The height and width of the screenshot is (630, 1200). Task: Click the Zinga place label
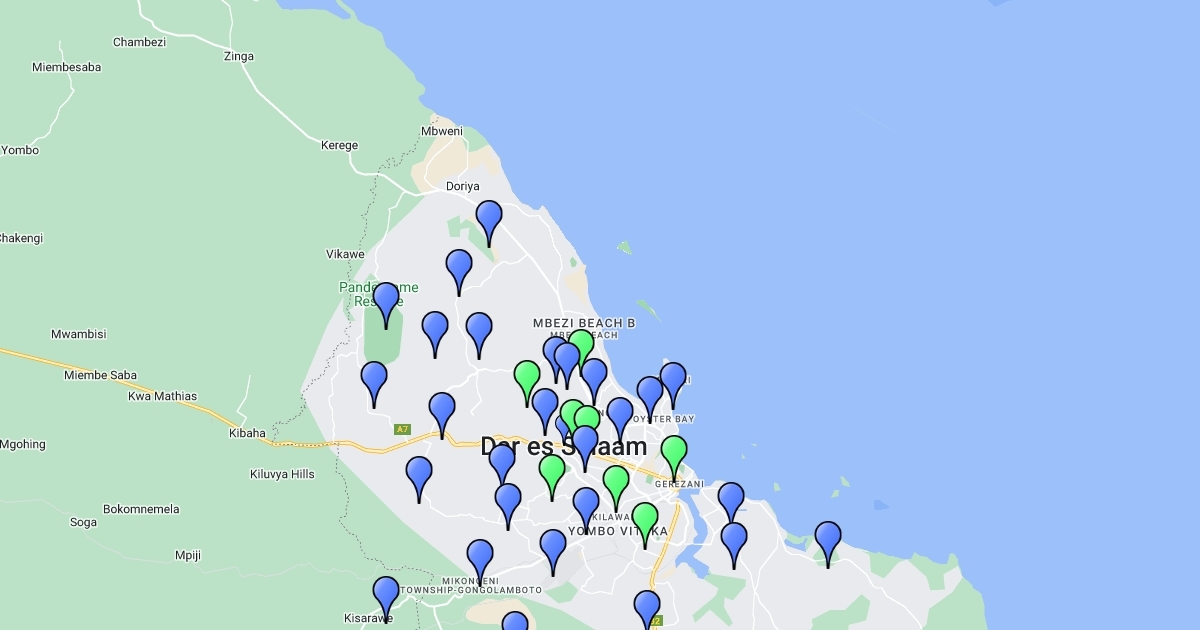239,57
